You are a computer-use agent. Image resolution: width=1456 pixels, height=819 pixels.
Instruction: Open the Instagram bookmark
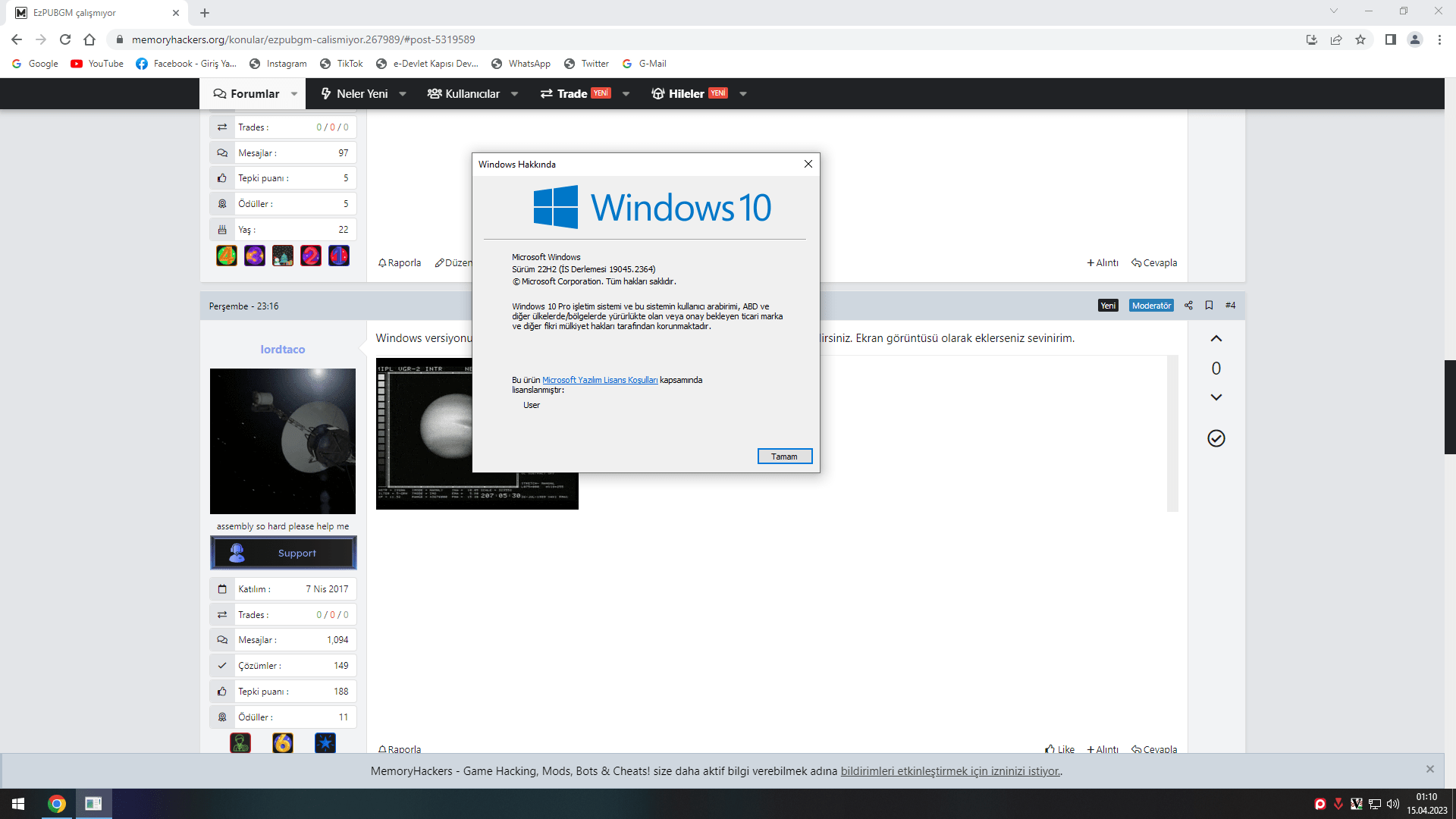[278, 64]
